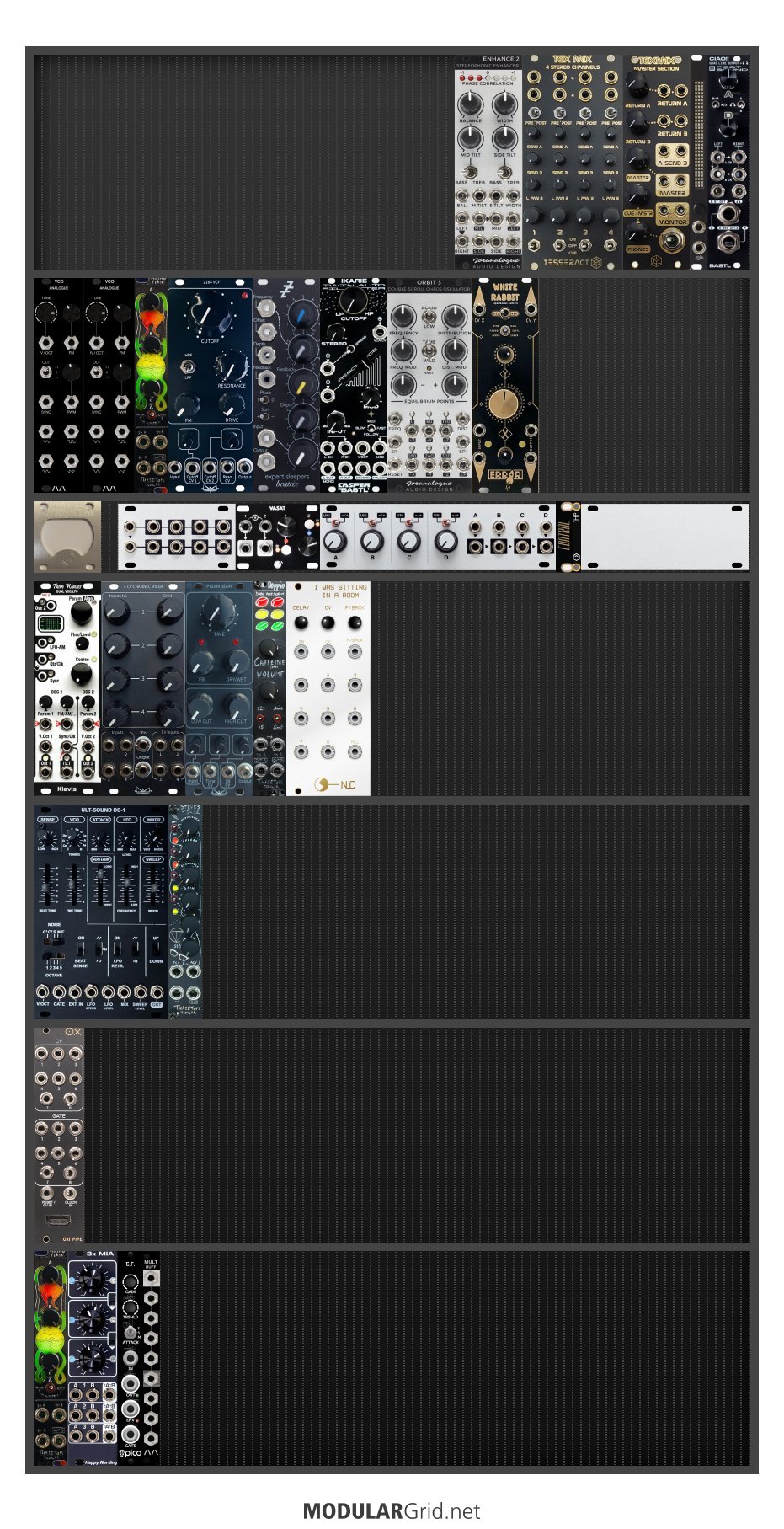784x1529 pixels.
Task: Click the Pico logo on the E.F. module
Action: pos(131,1453)
